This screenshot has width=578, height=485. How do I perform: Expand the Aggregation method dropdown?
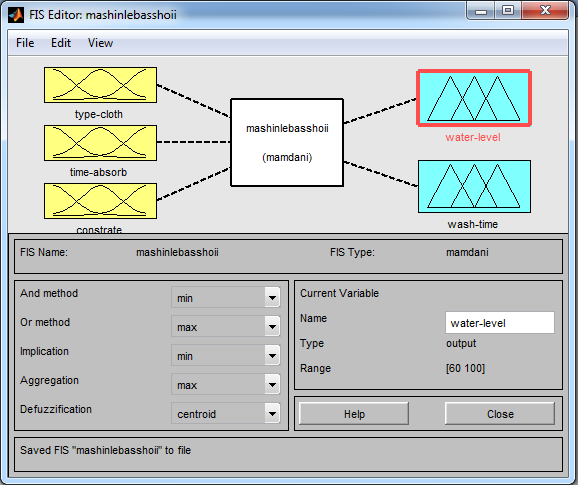click(x=226, y=384)
